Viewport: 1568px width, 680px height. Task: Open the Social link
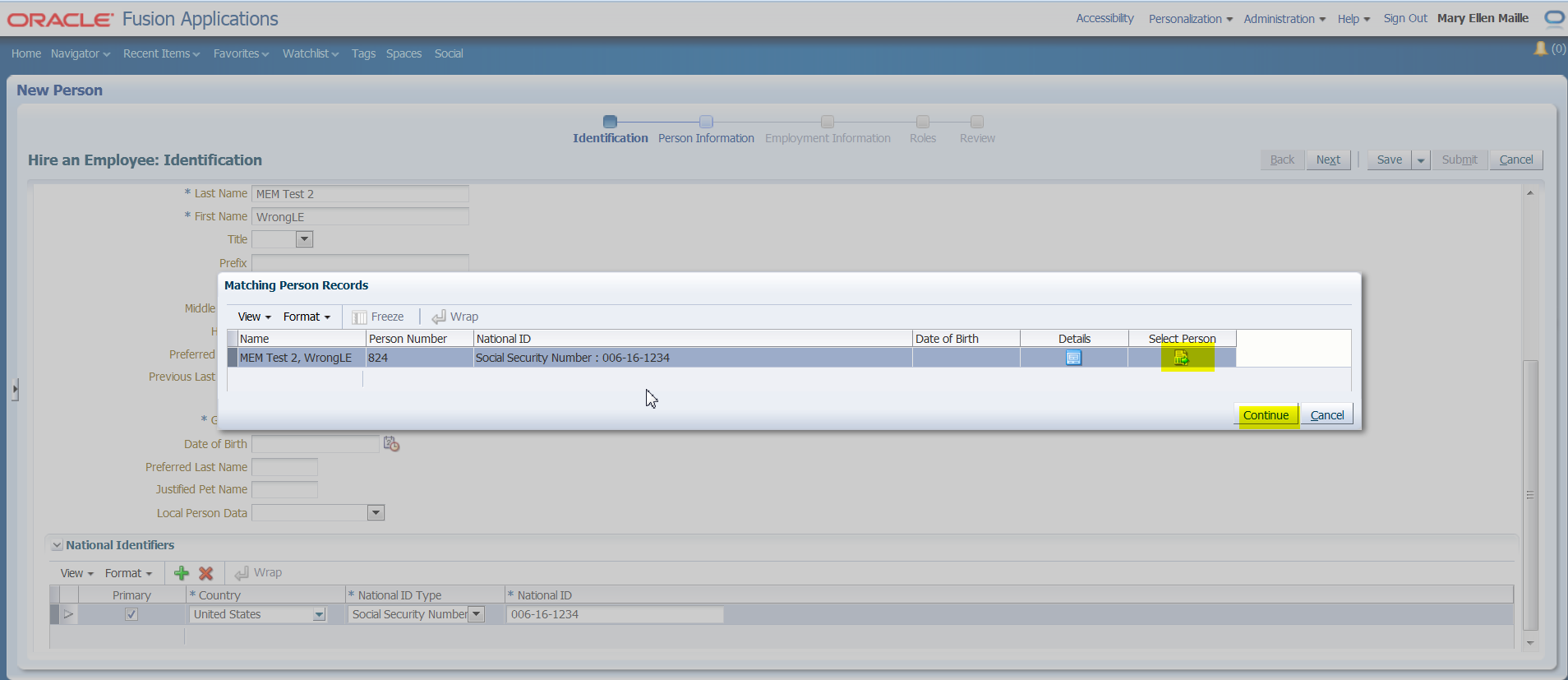449,53
